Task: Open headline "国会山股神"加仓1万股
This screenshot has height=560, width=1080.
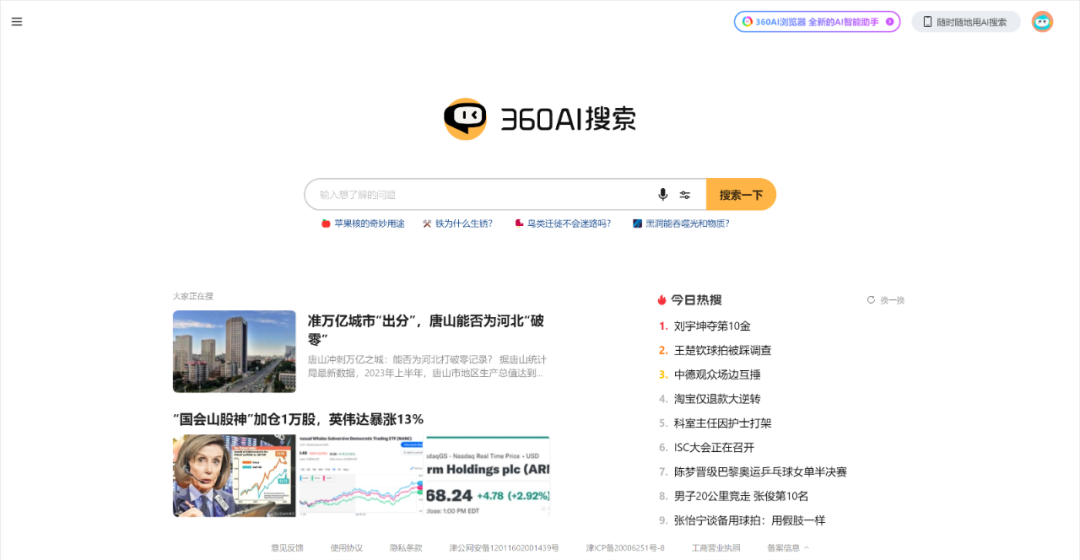Action: pyautogui.click(x=298, y=419)
